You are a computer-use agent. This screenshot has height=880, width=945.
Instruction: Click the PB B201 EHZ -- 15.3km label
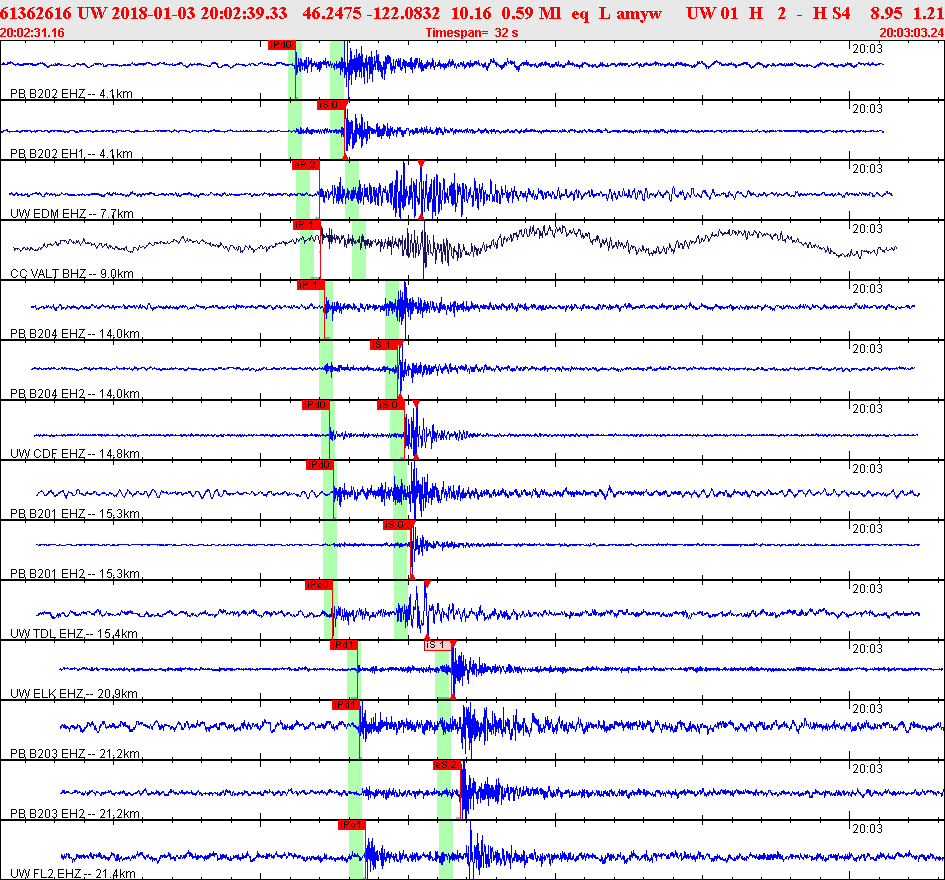75,514
